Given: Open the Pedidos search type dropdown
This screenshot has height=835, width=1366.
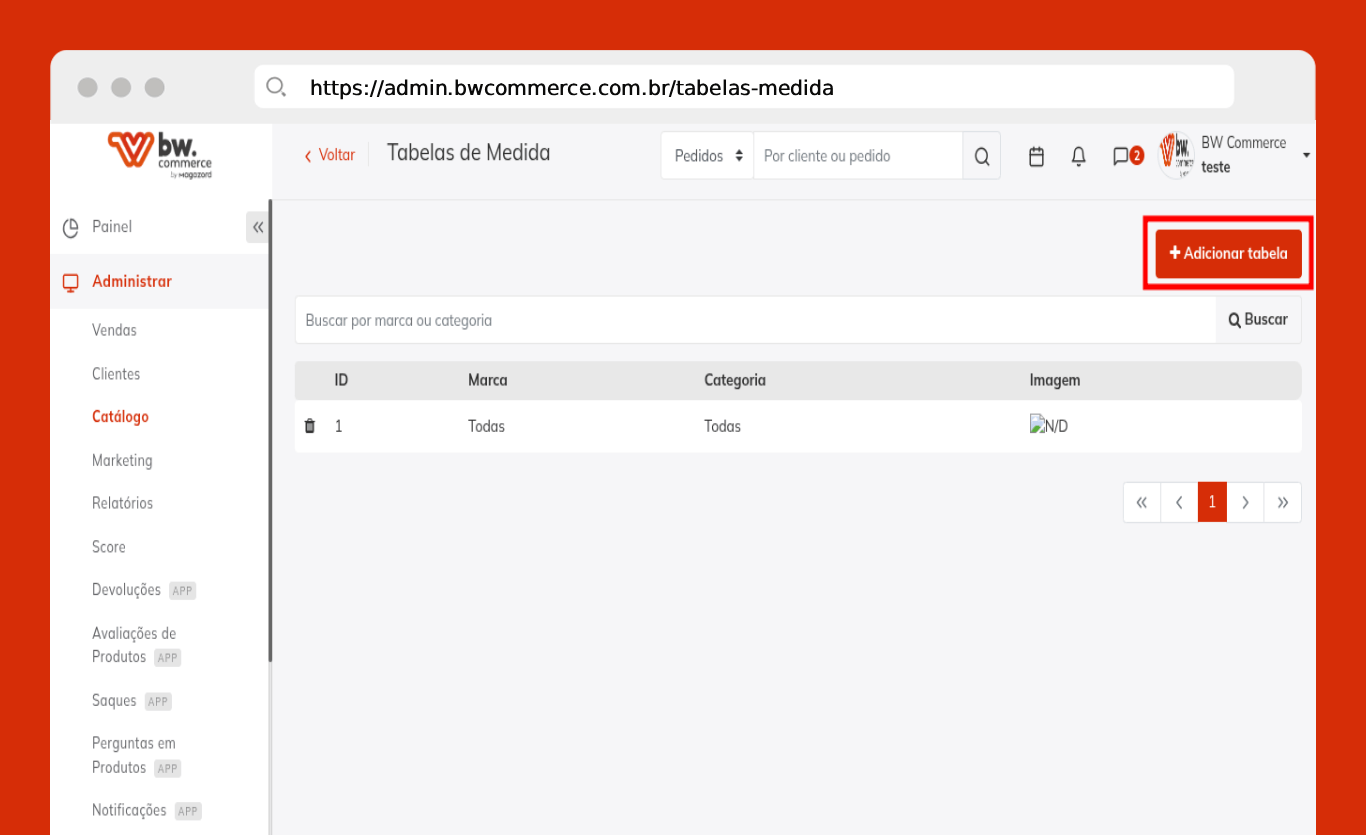Looking at the screenshot, I should click(708, 157).
